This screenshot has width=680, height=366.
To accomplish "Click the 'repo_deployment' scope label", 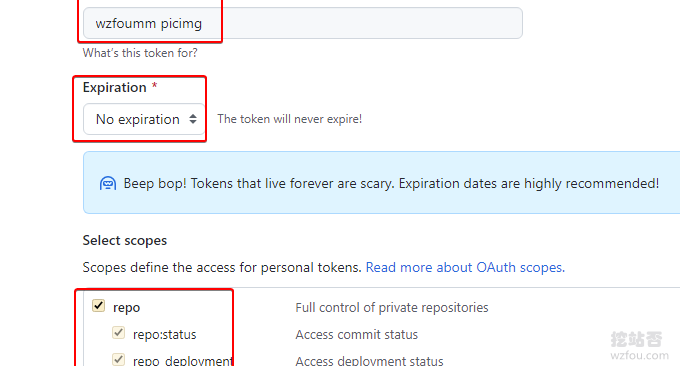I will coord(183,360).
